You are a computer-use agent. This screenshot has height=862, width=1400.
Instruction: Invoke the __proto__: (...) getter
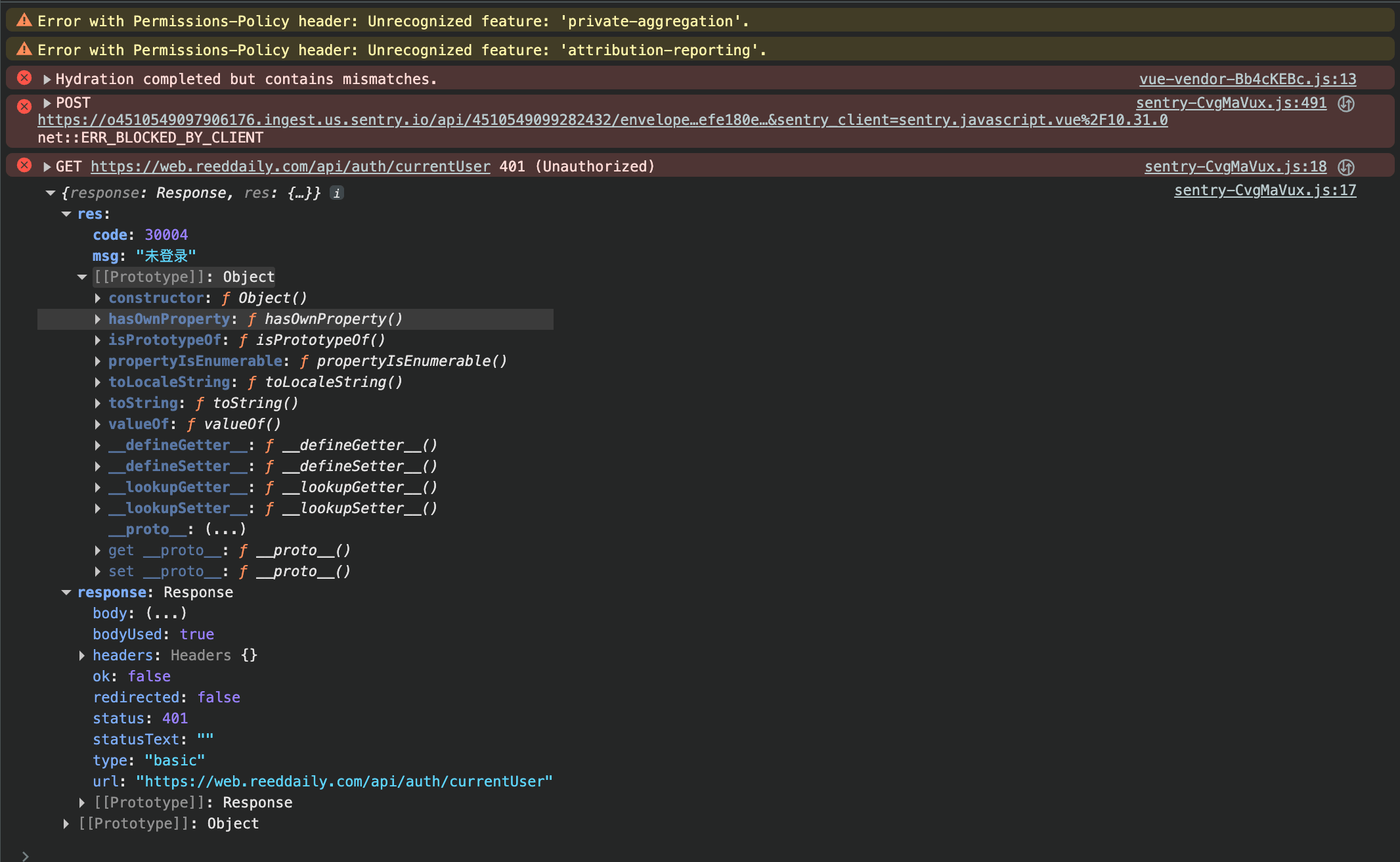click(225, 530)
